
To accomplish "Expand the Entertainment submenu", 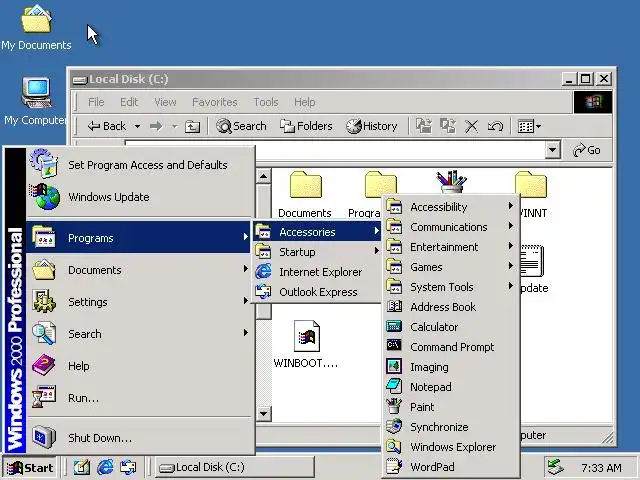I will pyautogui.click(x=451, y=247).
